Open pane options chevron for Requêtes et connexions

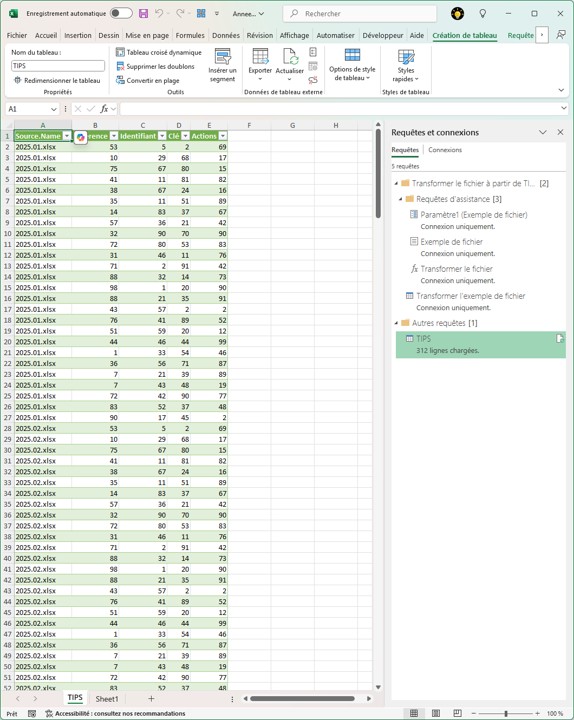tap(543, 132)
